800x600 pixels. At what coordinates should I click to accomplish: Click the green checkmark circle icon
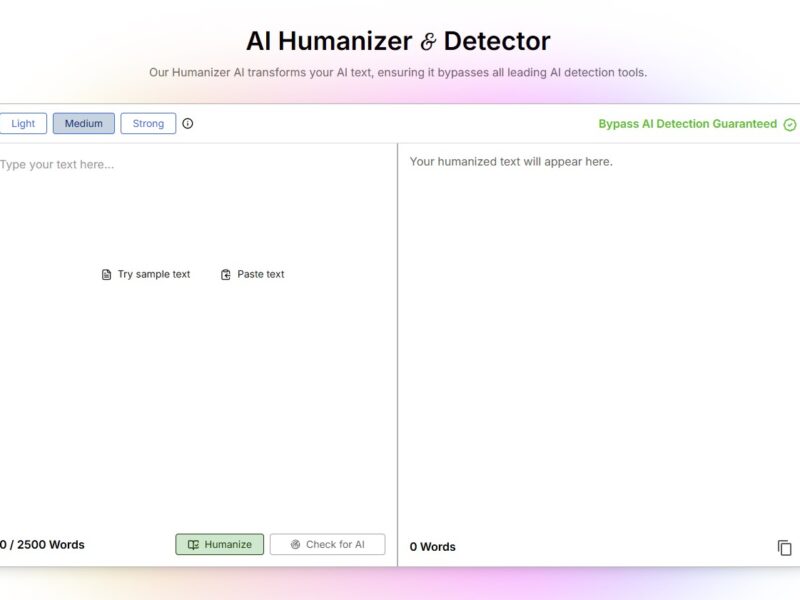point(790,125)
